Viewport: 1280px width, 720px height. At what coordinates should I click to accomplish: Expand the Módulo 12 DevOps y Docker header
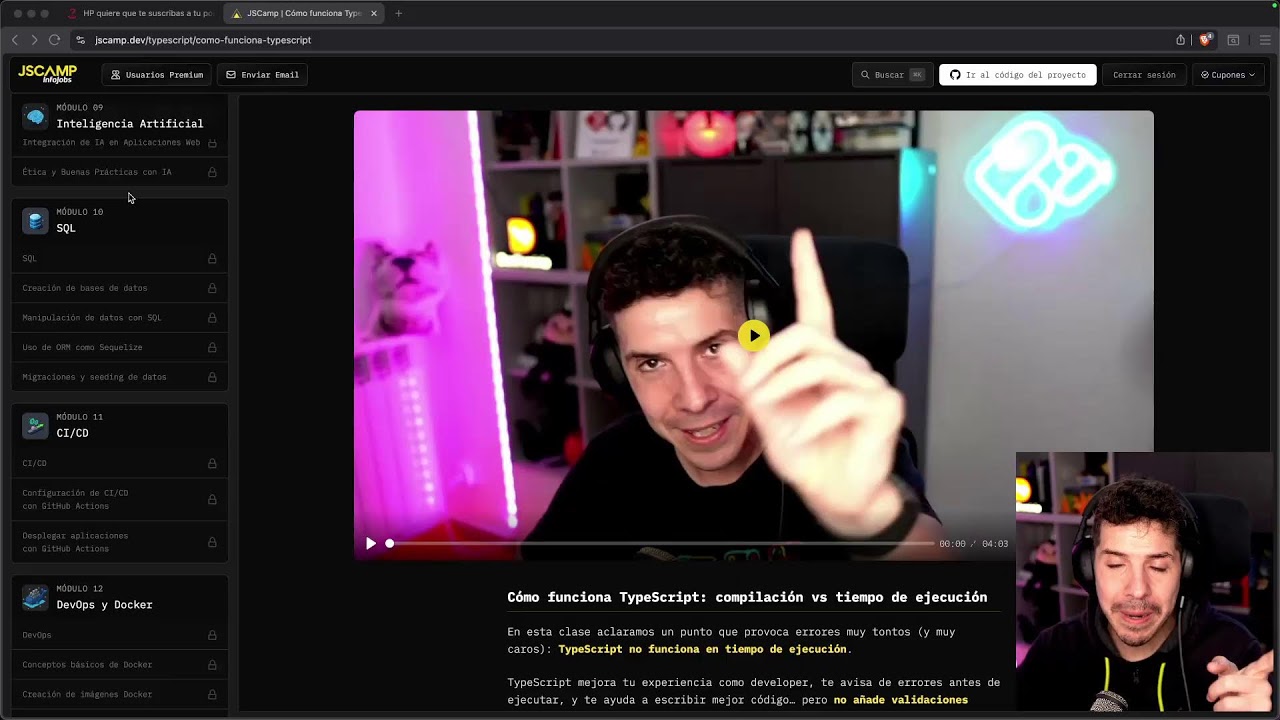click(120, 597)
